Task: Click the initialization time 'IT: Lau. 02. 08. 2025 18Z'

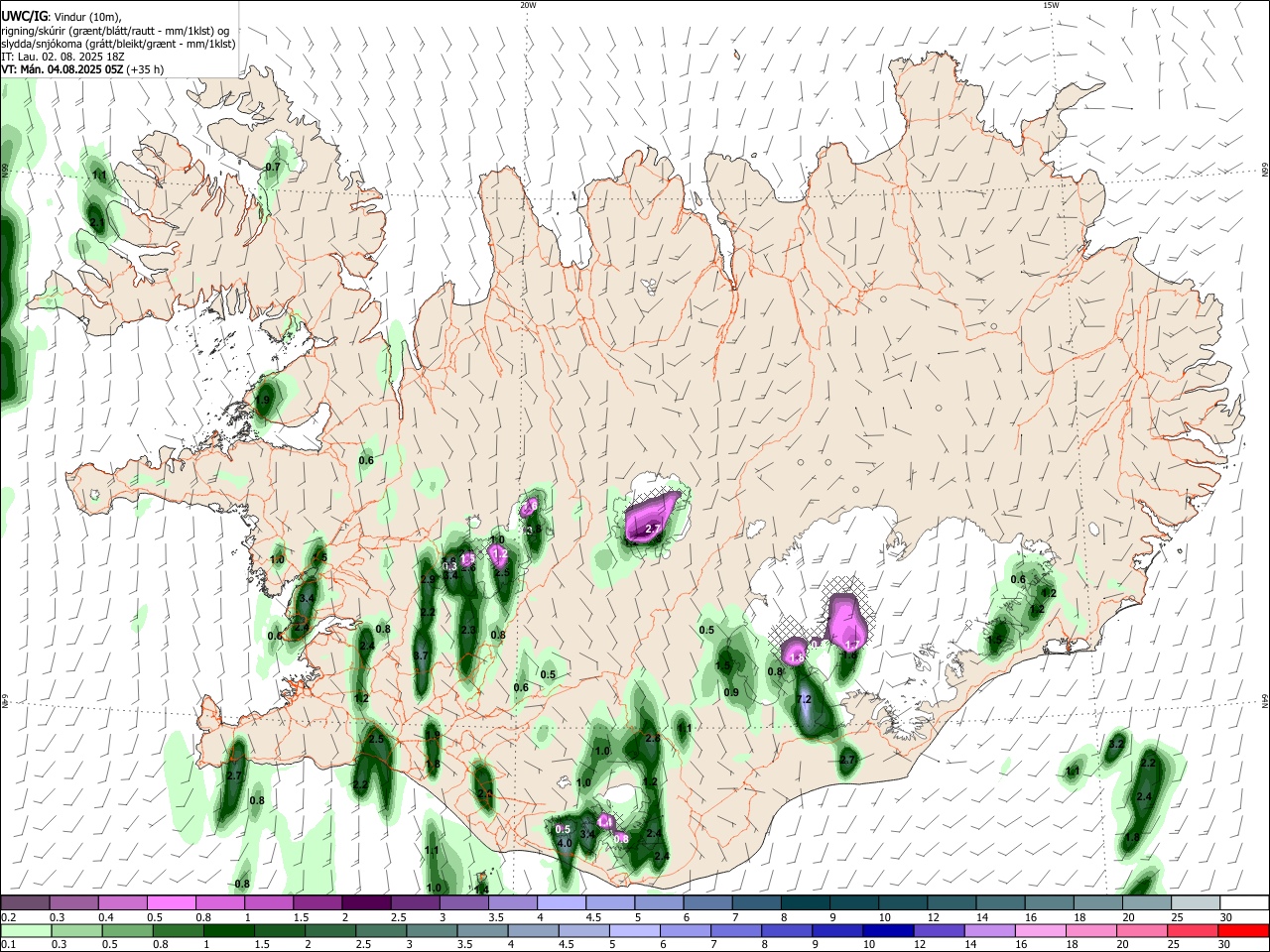Action: click(63, 57)
